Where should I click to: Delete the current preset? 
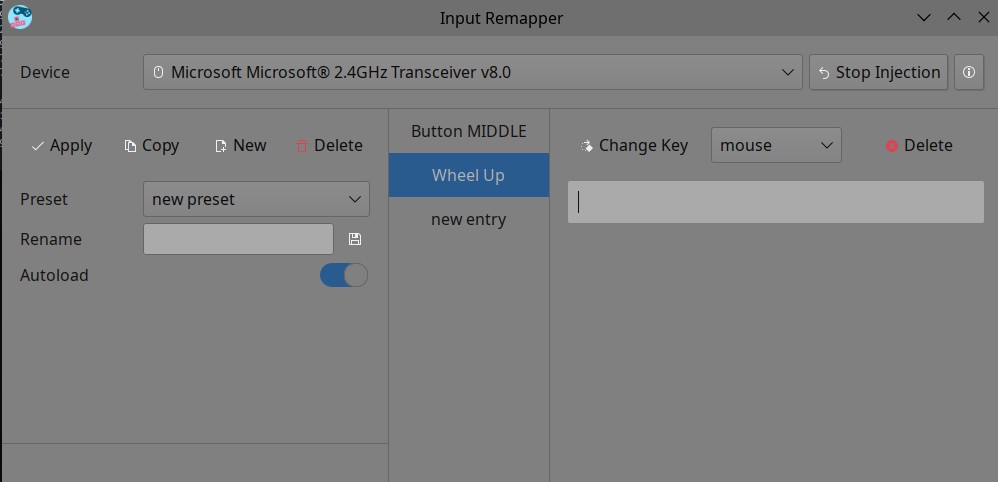329,145
